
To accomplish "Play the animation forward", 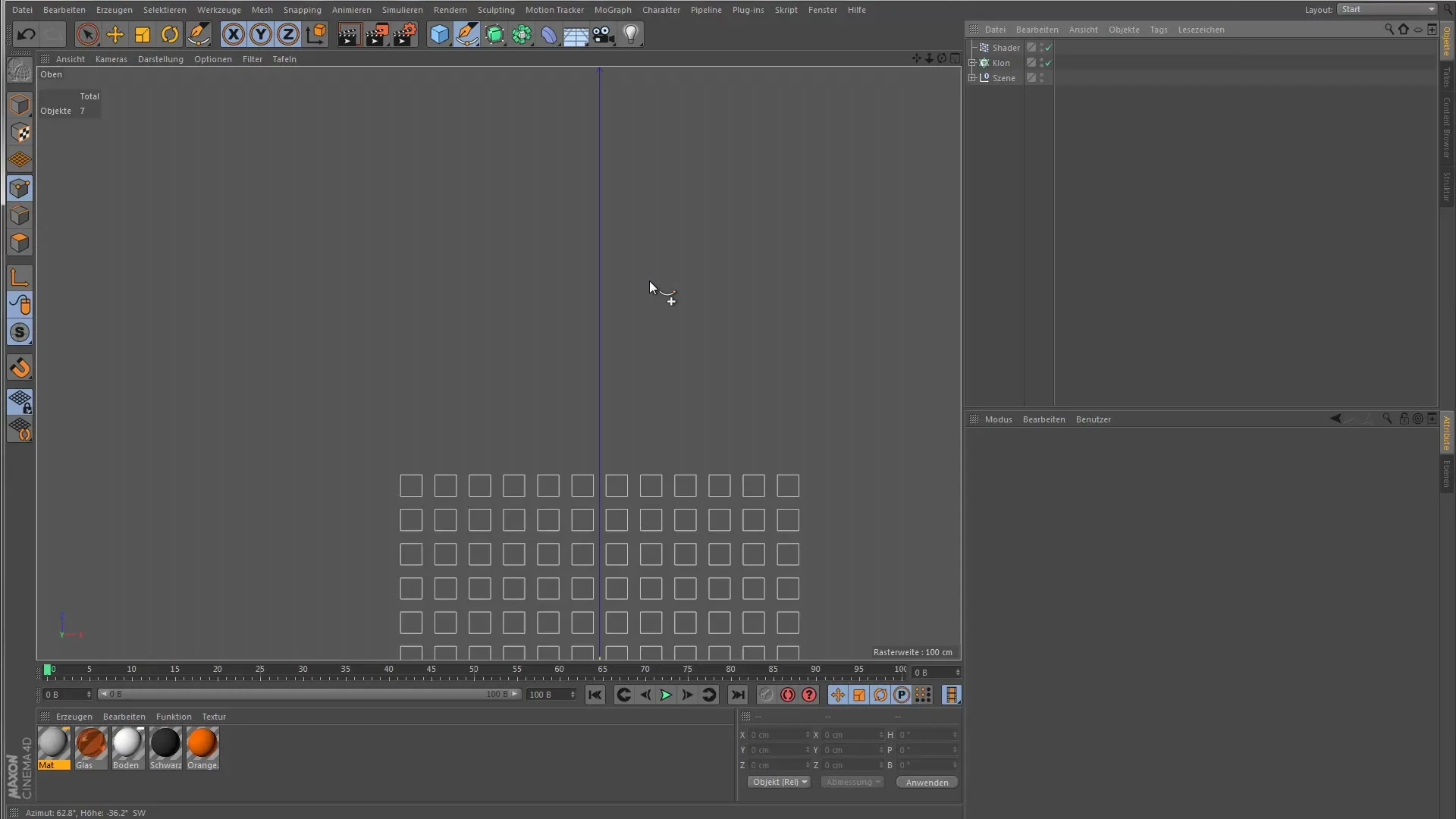I will [x=666, y=695].
